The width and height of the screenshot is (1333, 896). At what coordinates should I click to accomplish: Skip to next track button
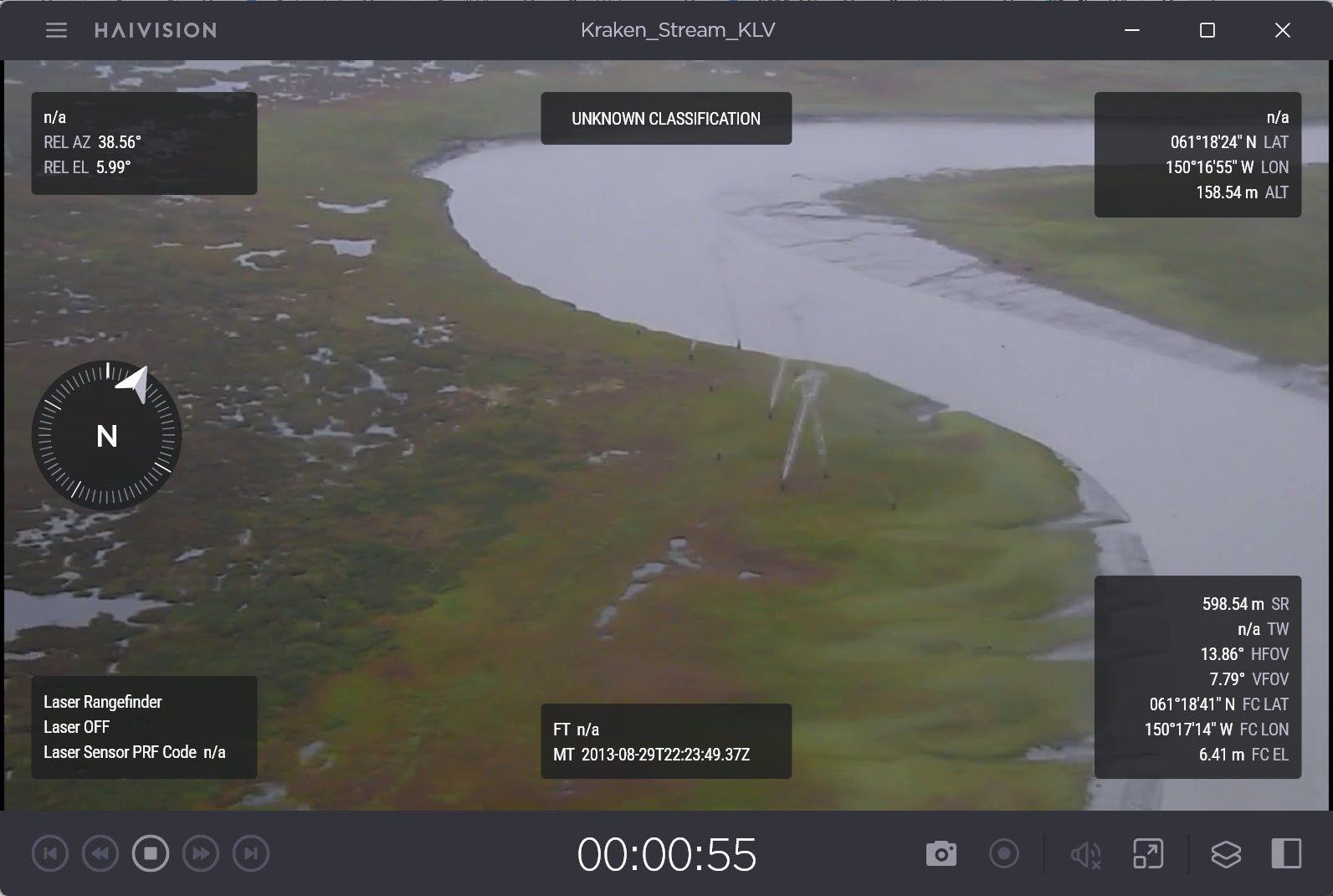coord(251,854)
